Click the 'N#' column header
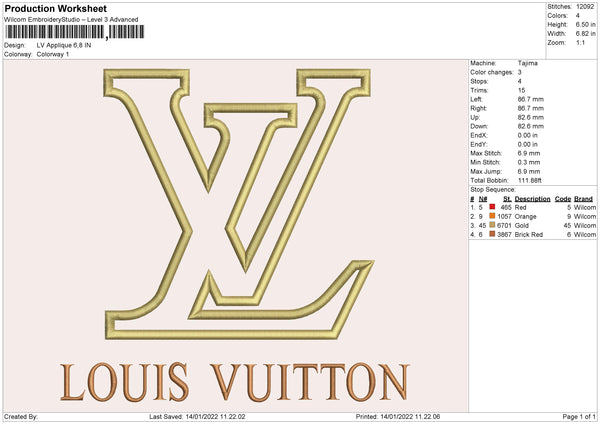The image size is (600, 424). tap(483, 199)
